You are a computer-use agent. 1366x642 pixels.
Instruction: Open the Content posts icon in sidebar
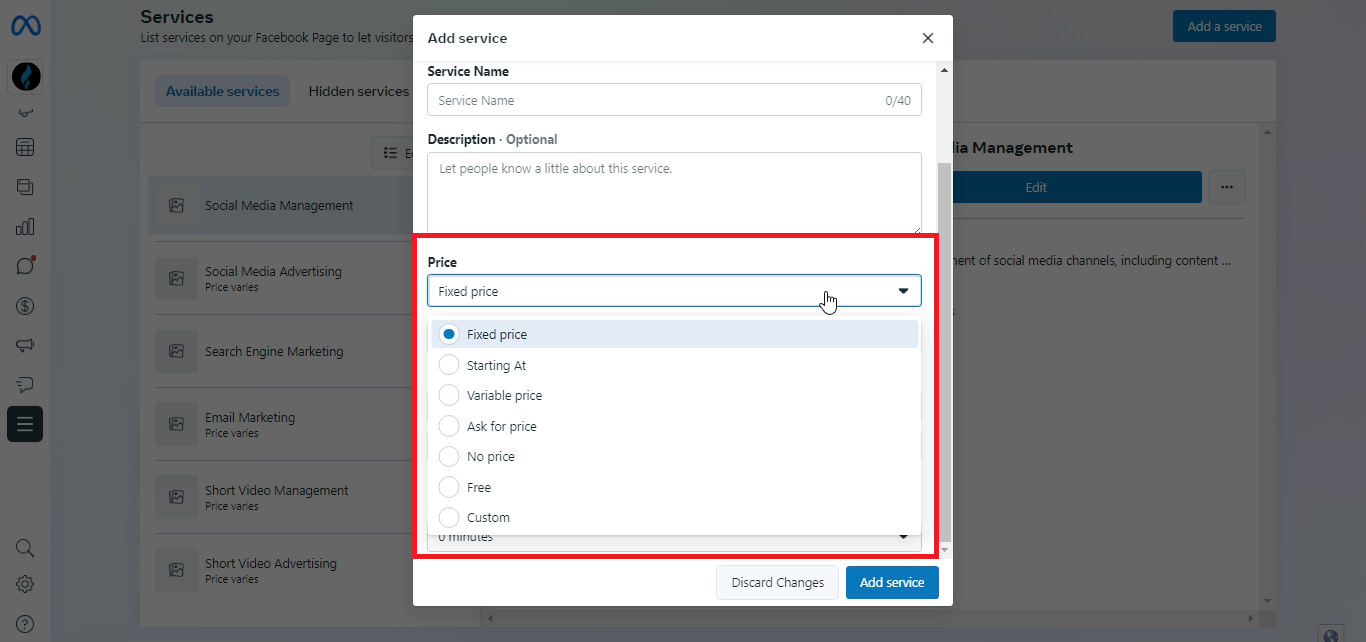25,187
